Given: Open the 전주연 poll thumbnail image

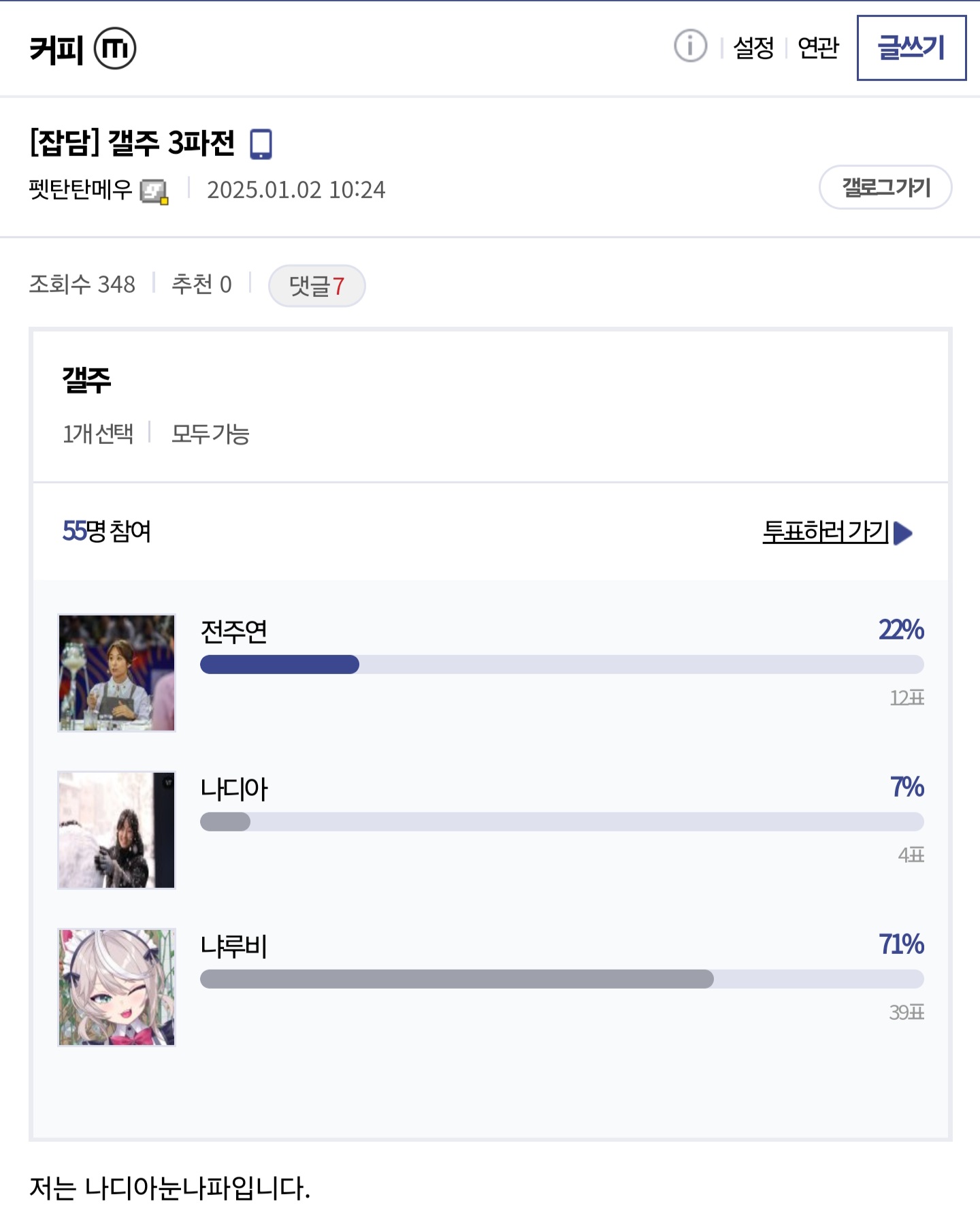Looking at the screenshot, I should coord(116,673).
